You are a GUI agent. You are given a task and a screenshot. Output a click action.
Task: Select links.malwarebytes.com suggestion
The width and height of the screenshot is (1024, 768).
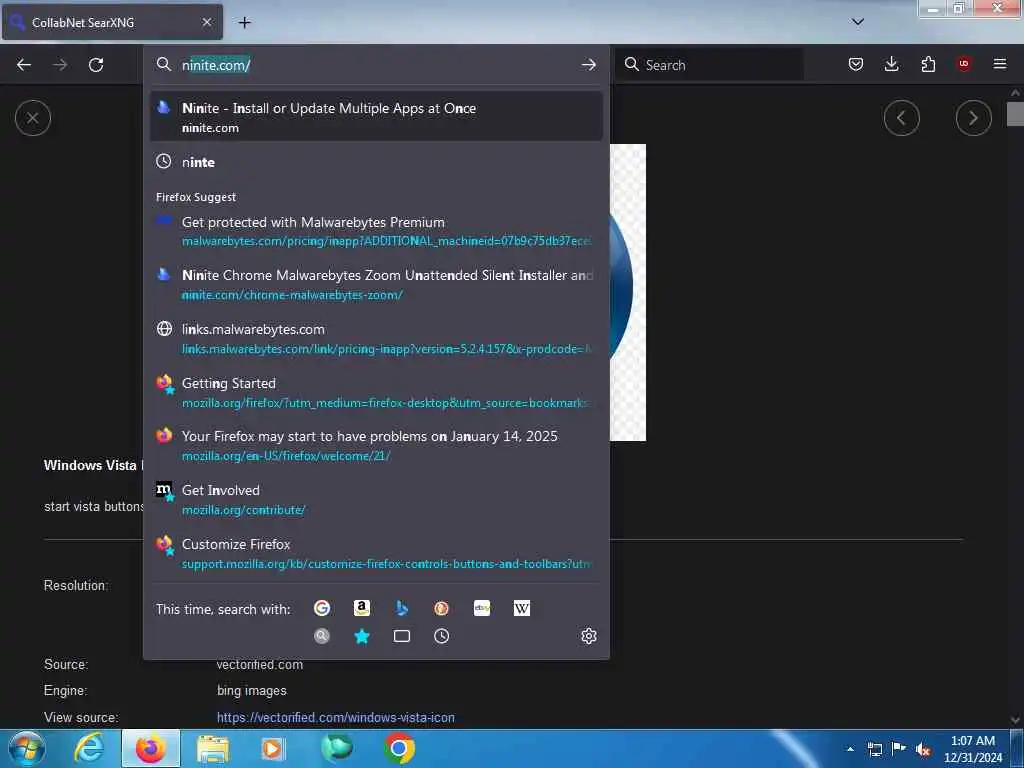[376, 338]
